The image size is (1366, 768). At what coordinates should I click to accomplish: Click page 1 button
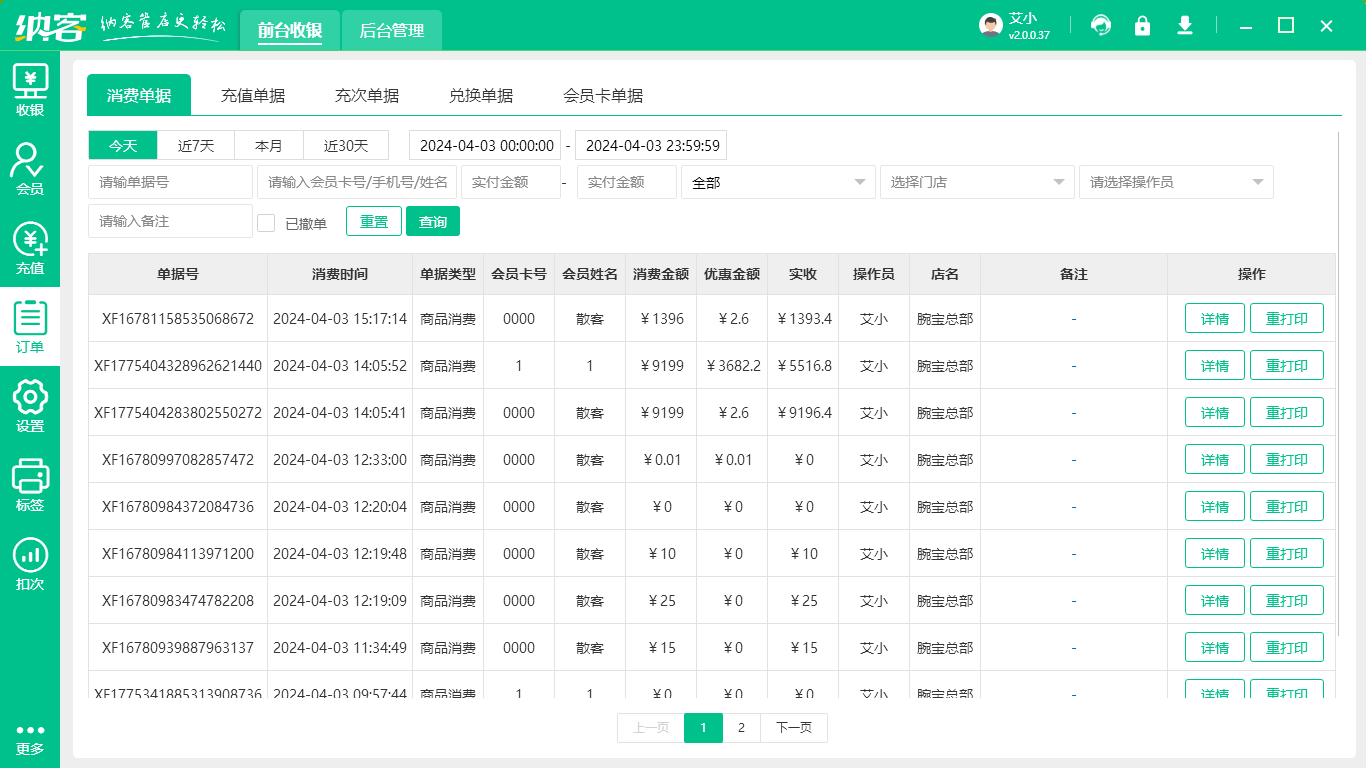(x=703, y=728)
